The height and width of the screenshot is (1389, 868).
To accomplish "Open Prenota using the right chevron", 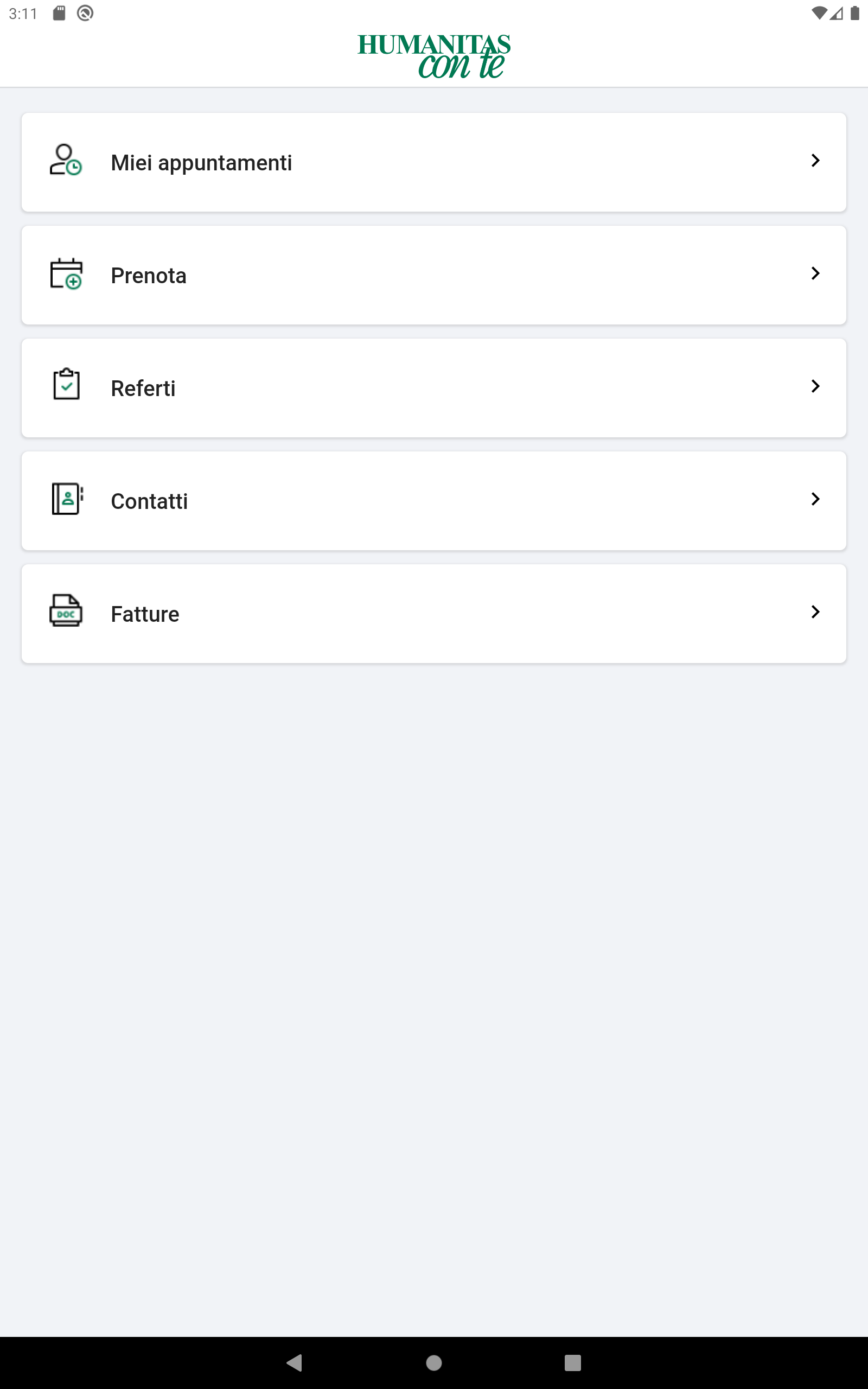I will 815,273.
